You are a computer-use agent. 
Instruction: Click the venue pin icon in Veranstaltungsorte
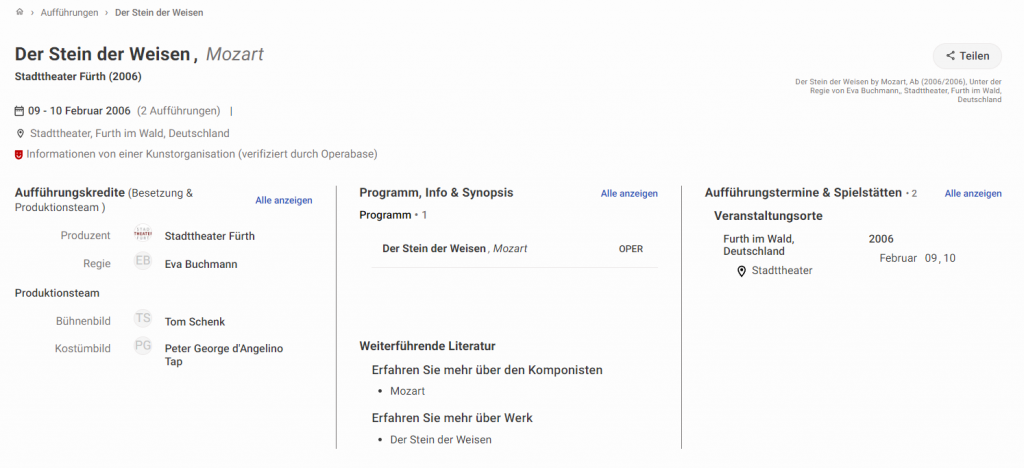point(741,271)
